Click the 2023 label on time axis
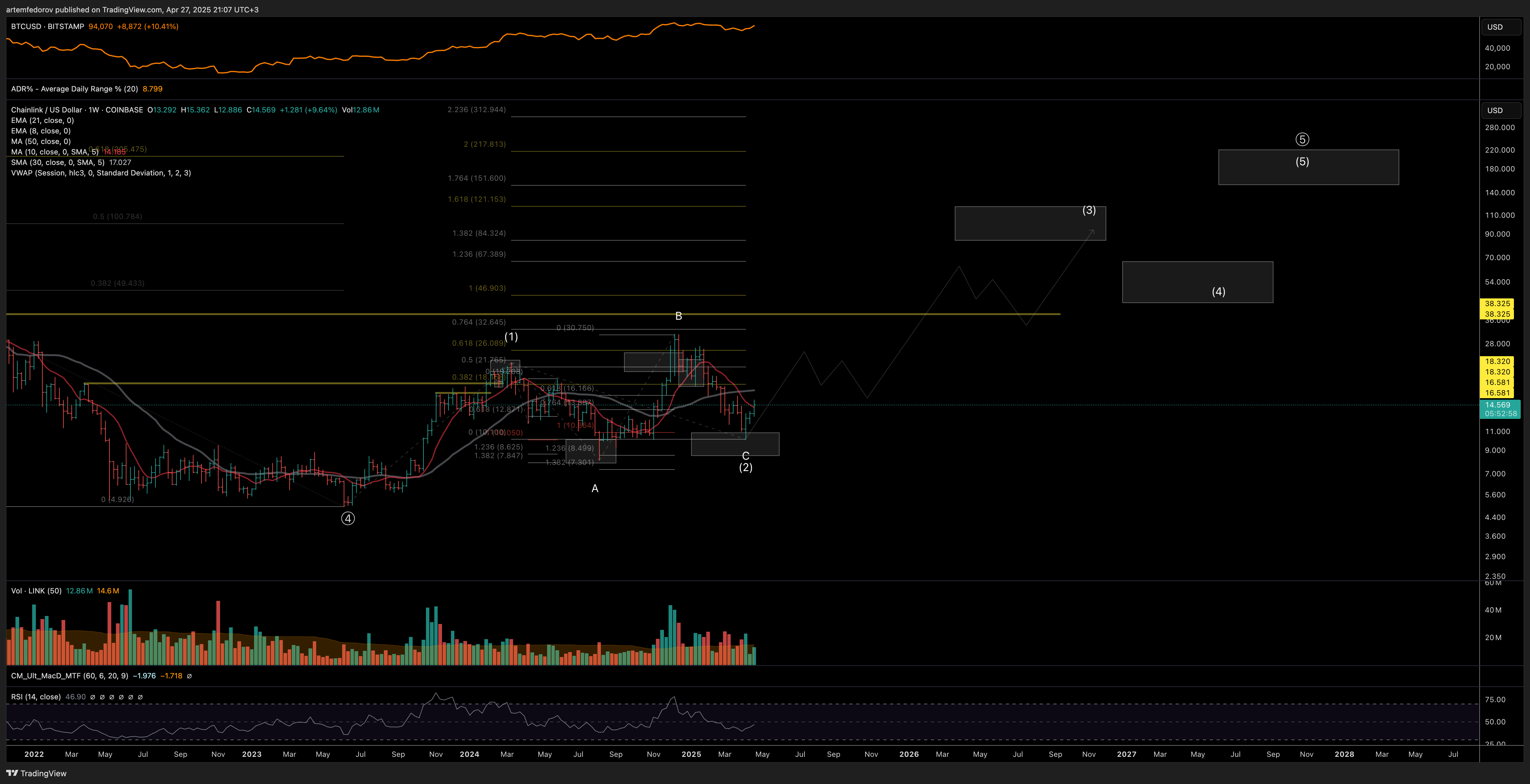This screenshot has height=784, width=1530. pyautogui.click(x=252, y=754)
